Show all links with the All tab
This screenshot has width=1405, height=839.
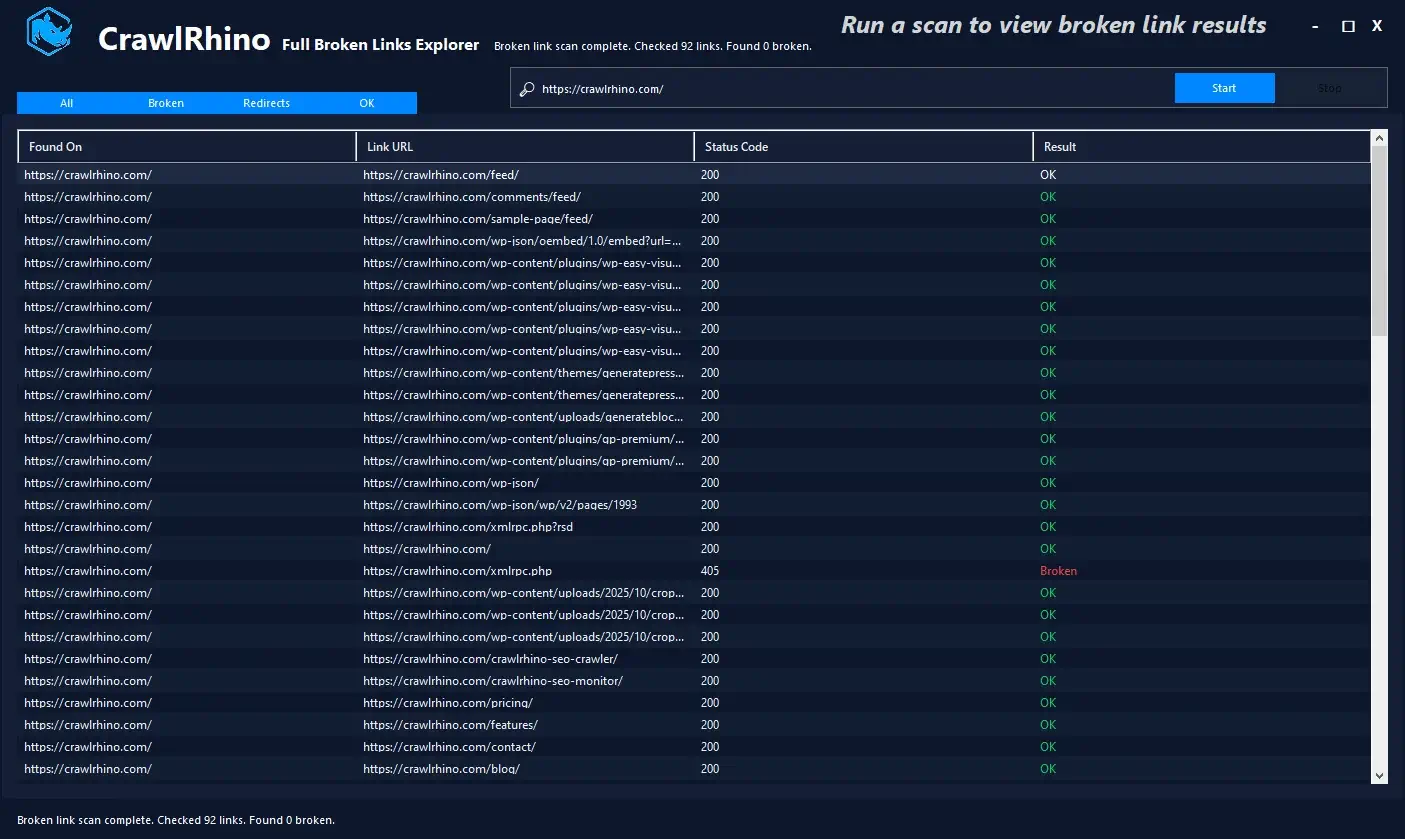pos(67,103)
